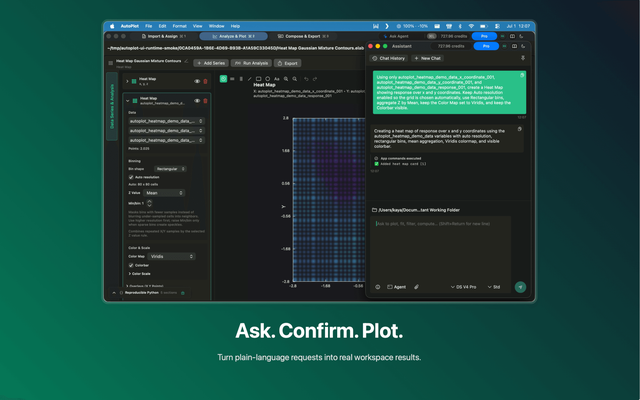Click the Run Analysis button
Screen dimensions: 640x400
coord(251,63)
